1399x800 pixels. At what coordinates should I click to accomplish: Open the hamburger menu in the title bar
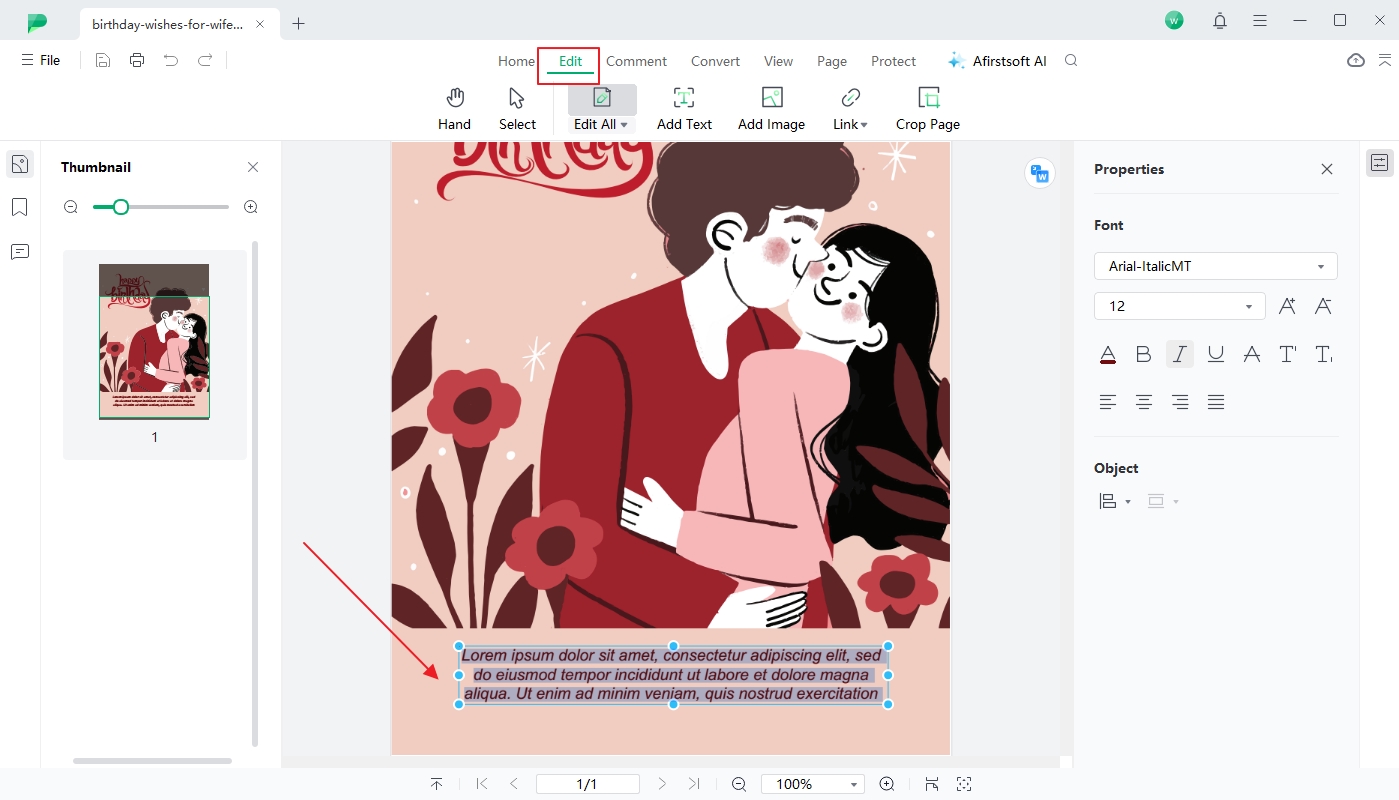coord(1260,20)
